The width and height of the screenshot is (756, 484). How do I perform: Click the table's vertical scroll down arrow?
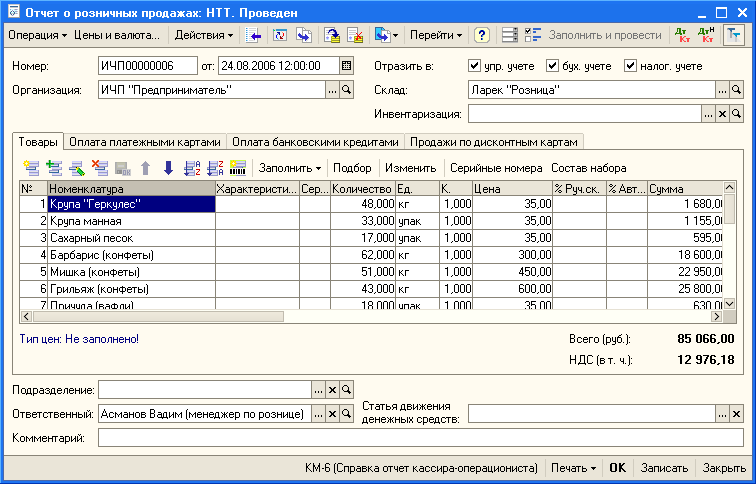[x=729, y=304]
